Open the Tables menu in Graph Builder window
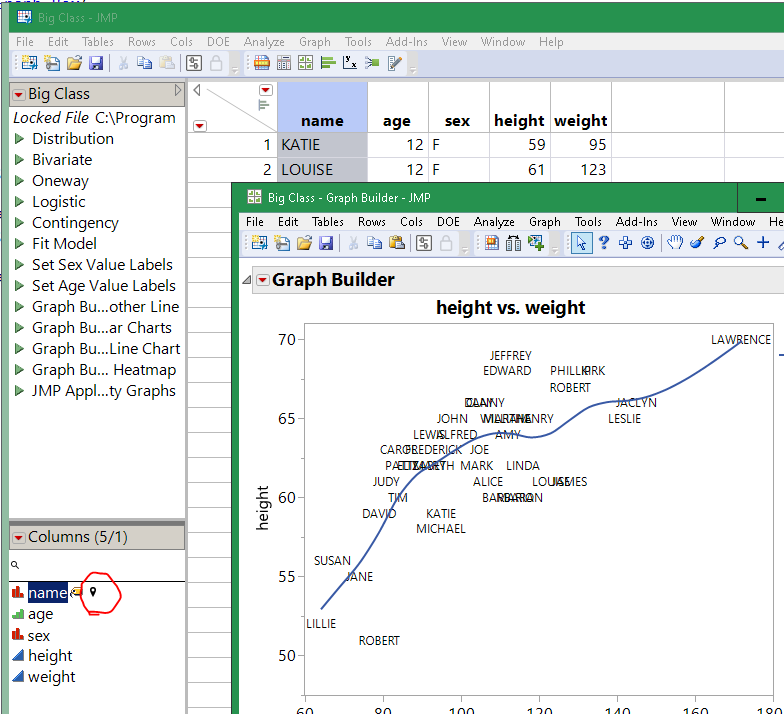Screen dimensions: 784x714 coord(327,222)
